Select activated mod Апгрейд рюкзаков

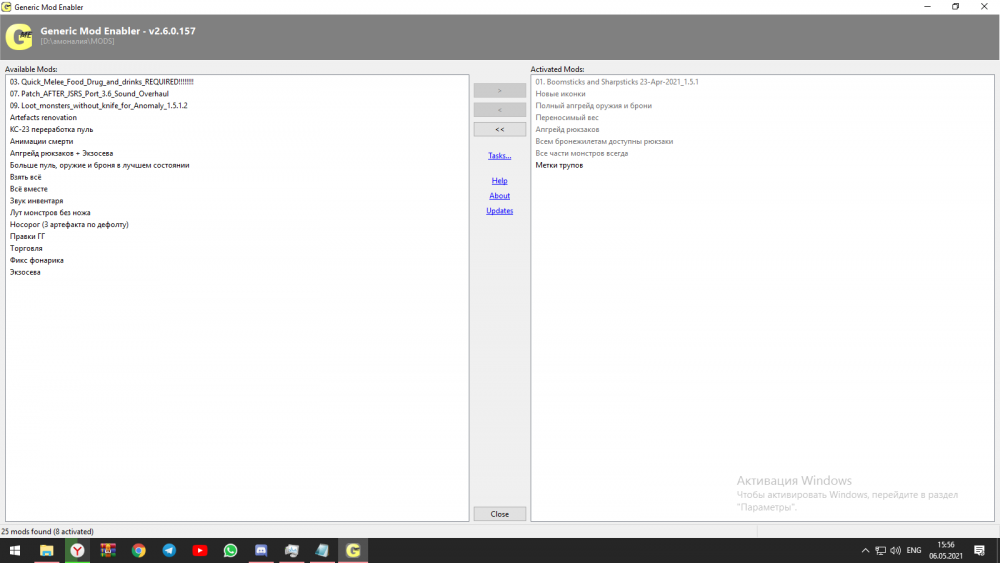pyautogui.click(x=567, y=129)
